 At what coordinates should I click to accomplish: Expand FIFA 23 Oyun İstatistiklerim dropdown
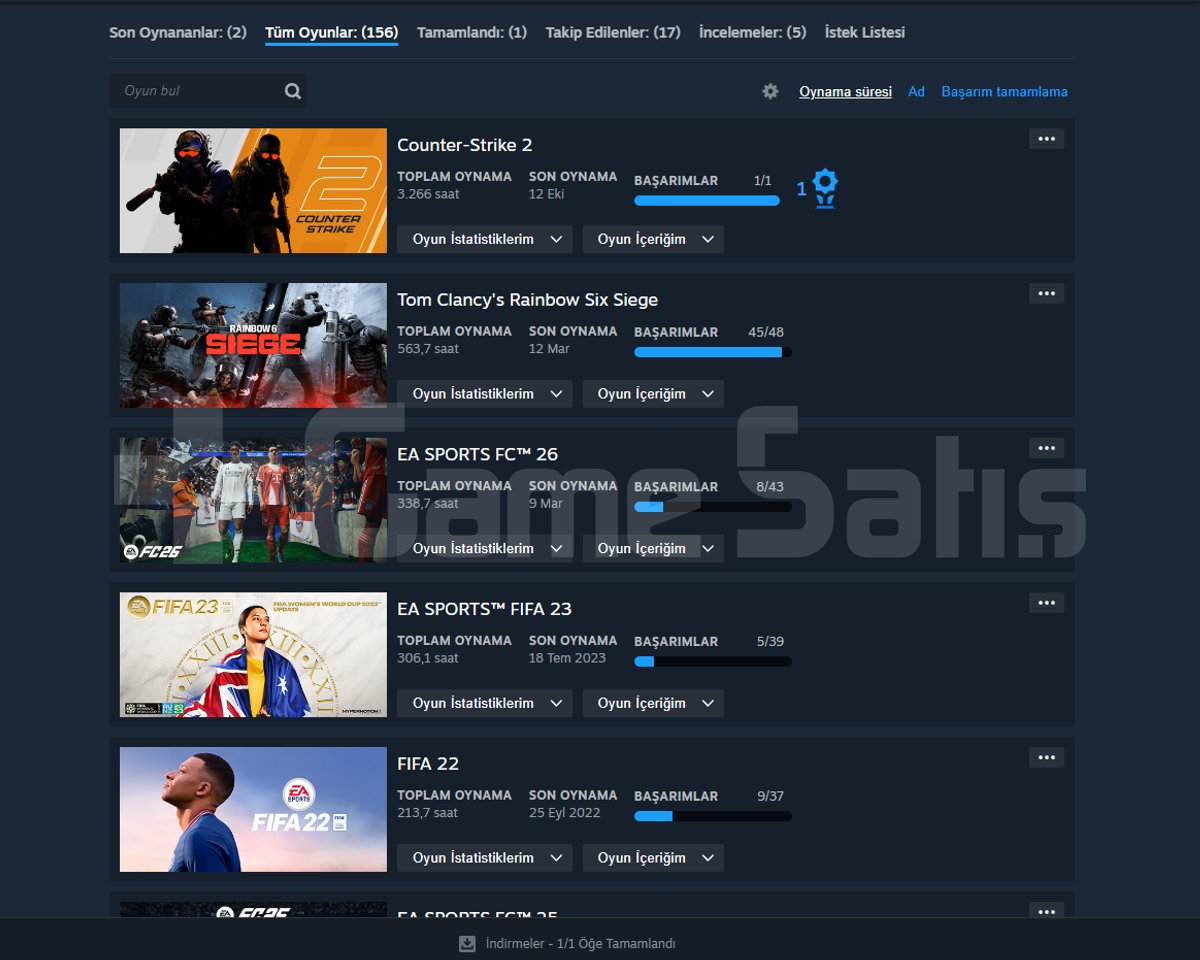pos(485,703)
